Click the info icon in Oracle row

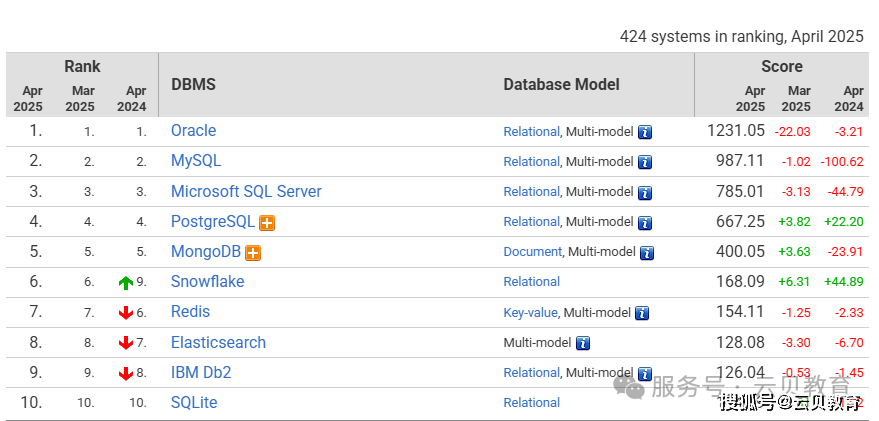(x=645, y=132)
